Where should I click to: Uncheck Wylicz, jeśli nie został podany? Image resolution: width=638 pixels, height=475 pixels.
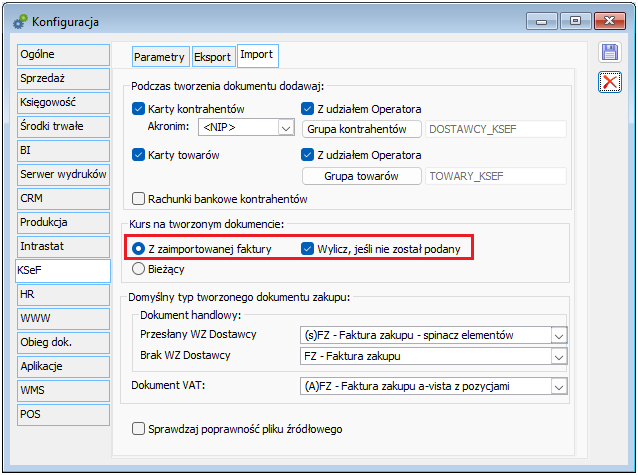[x=308, y=248]
